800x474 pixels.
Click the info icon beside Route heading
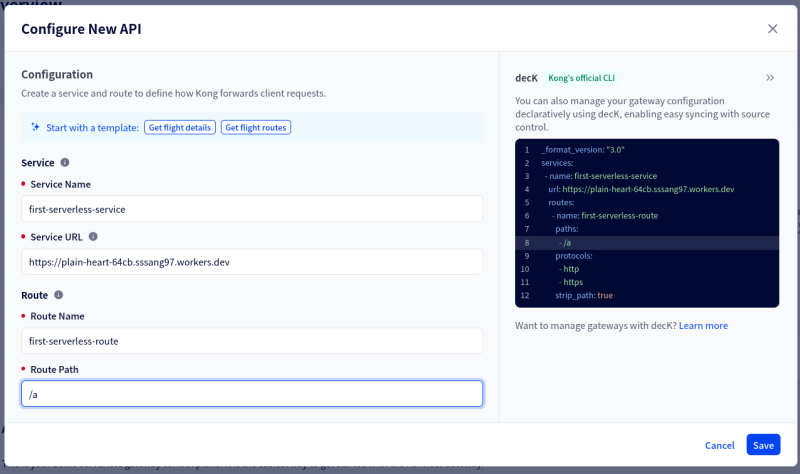58,295
